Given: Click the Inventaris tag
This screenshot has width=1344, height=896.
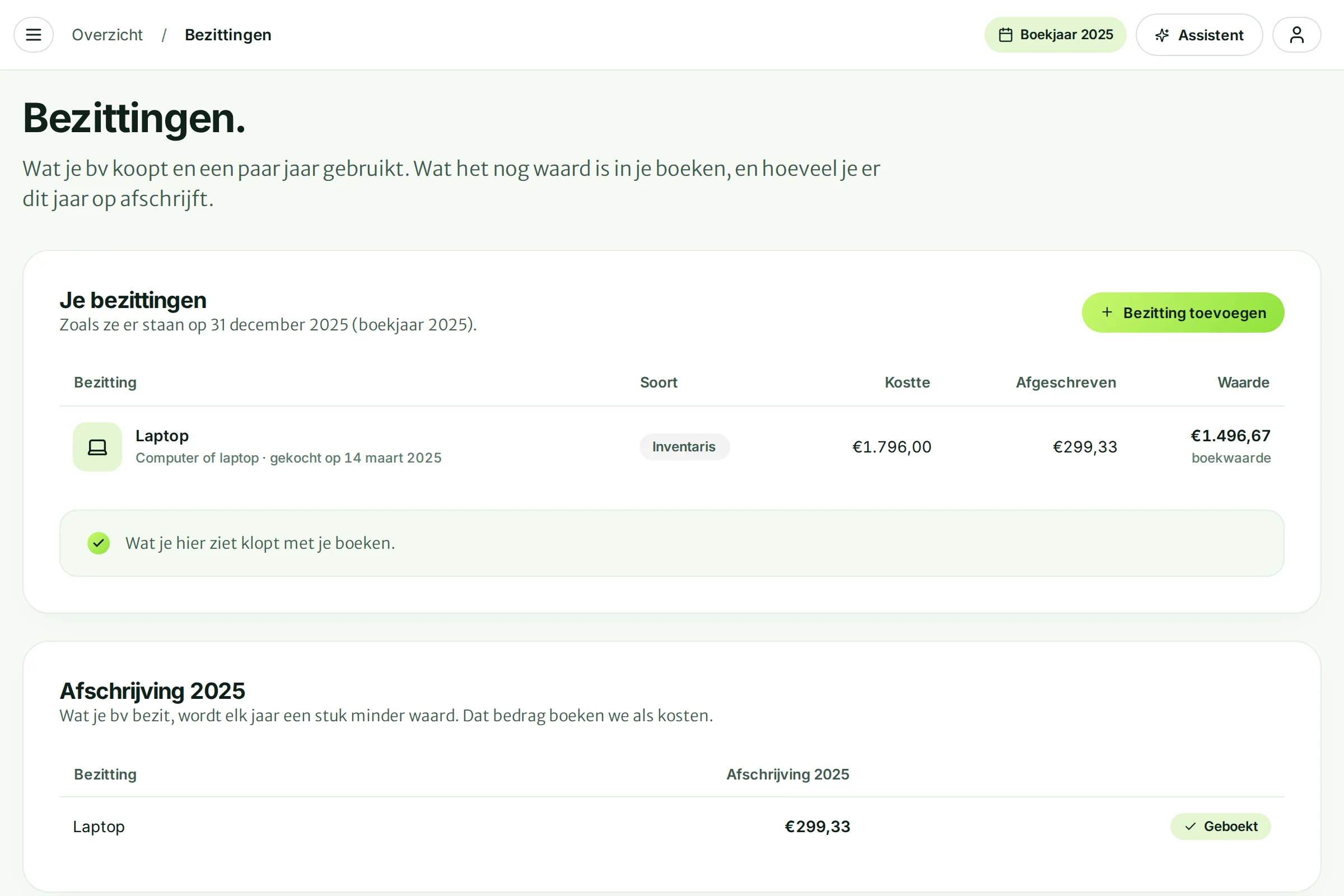Looking at the screenshot, I should 684,447.
